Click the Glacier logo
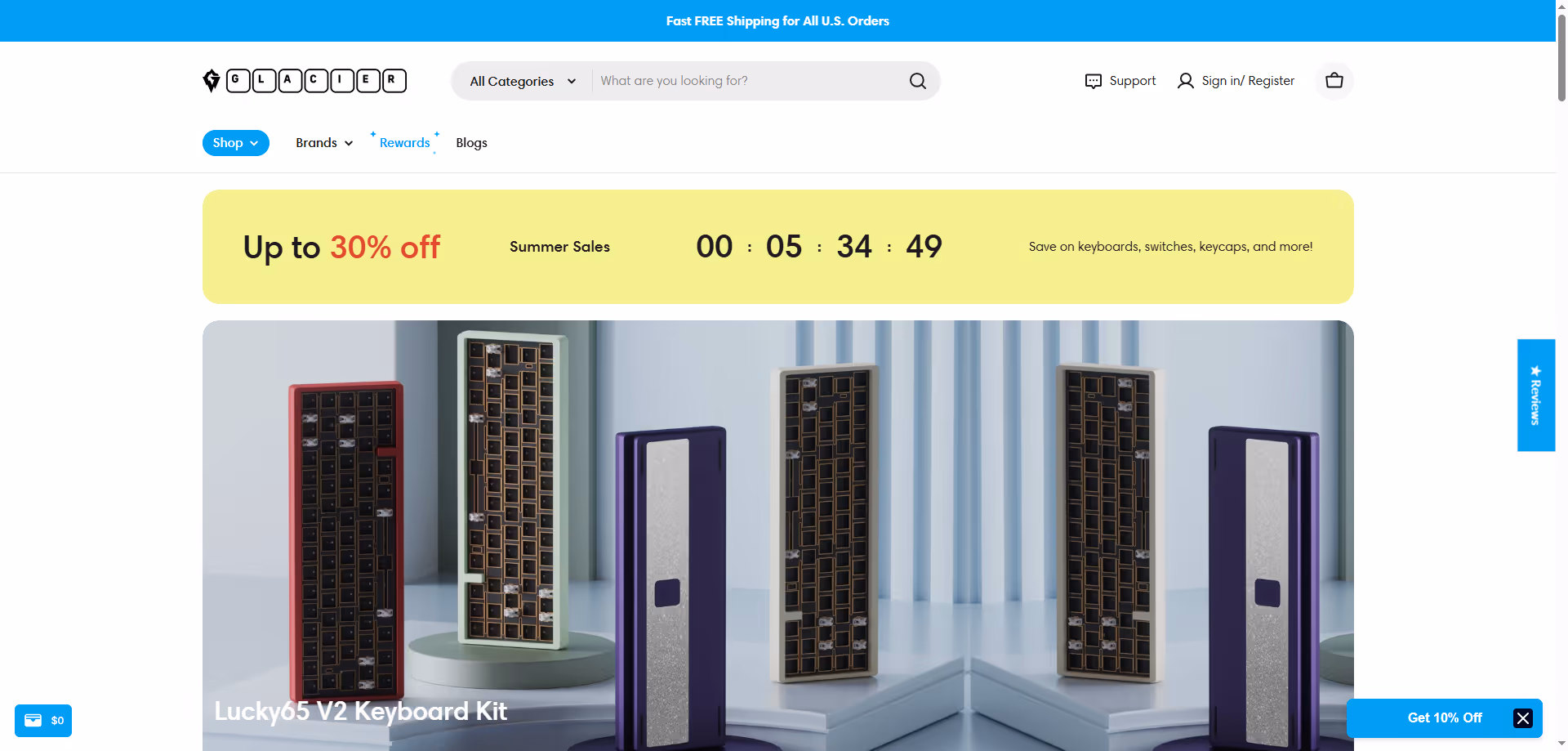Image resolution: width=1568 pixels, height=751 pixels. 305,80
